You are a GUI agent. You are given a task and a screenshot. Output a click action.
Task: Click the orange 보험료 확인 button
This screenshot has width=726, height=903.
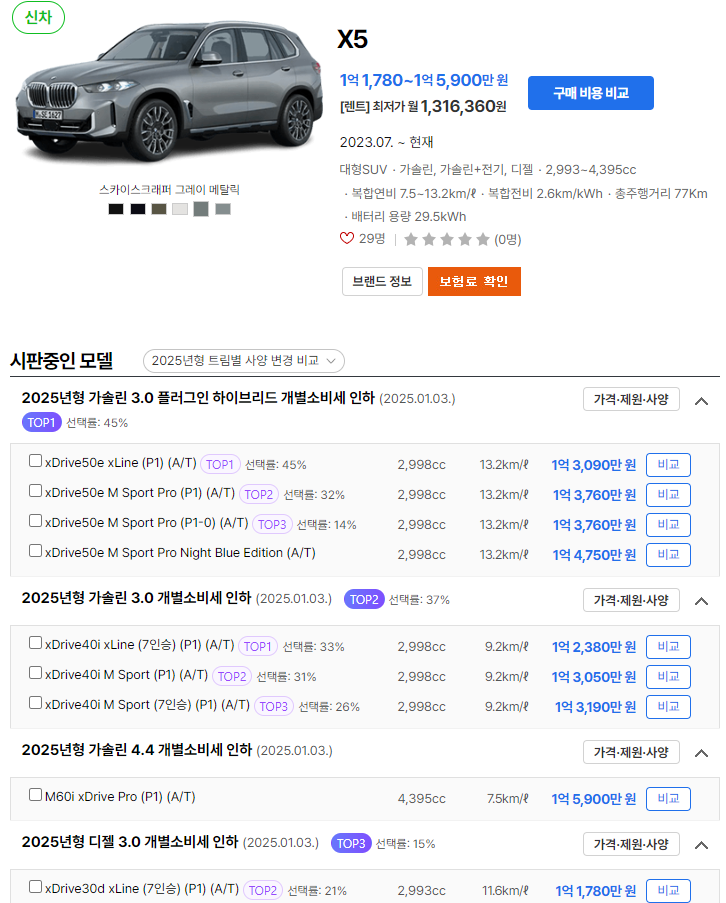coord(474,282)
